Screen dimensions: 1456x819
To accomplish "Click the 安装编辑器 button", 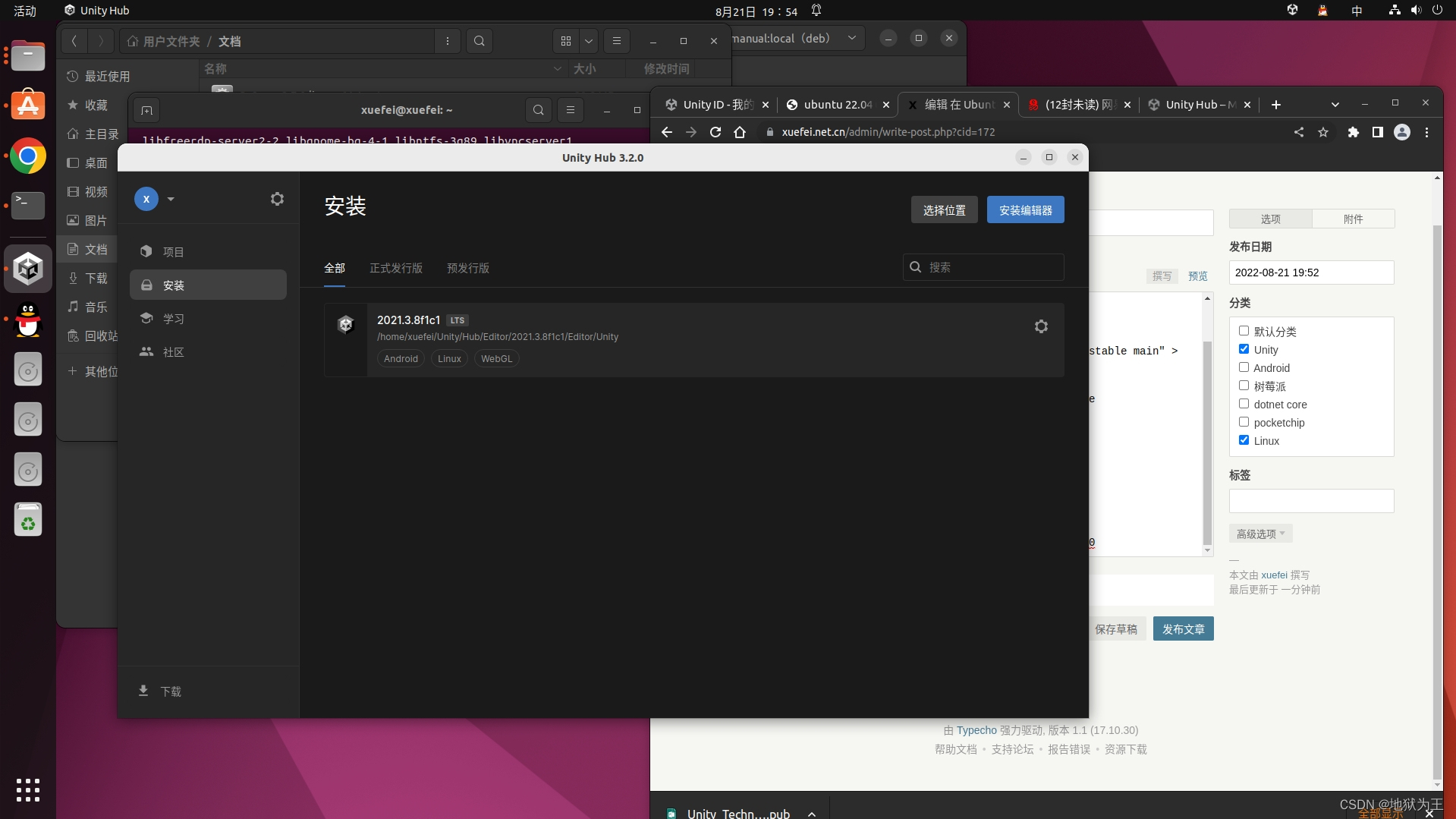I will (x=1025, y=209).
